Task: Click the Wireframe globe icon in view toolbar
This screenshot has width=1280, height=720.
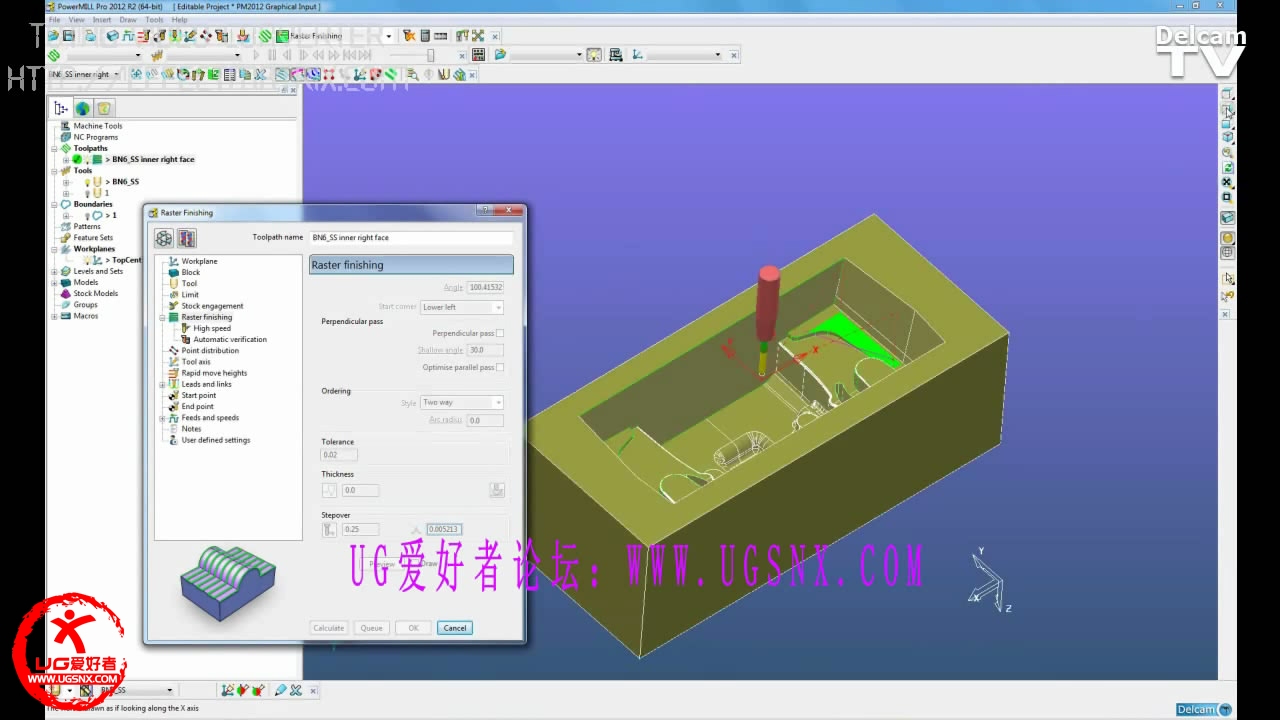Action: coord(1228,252)
